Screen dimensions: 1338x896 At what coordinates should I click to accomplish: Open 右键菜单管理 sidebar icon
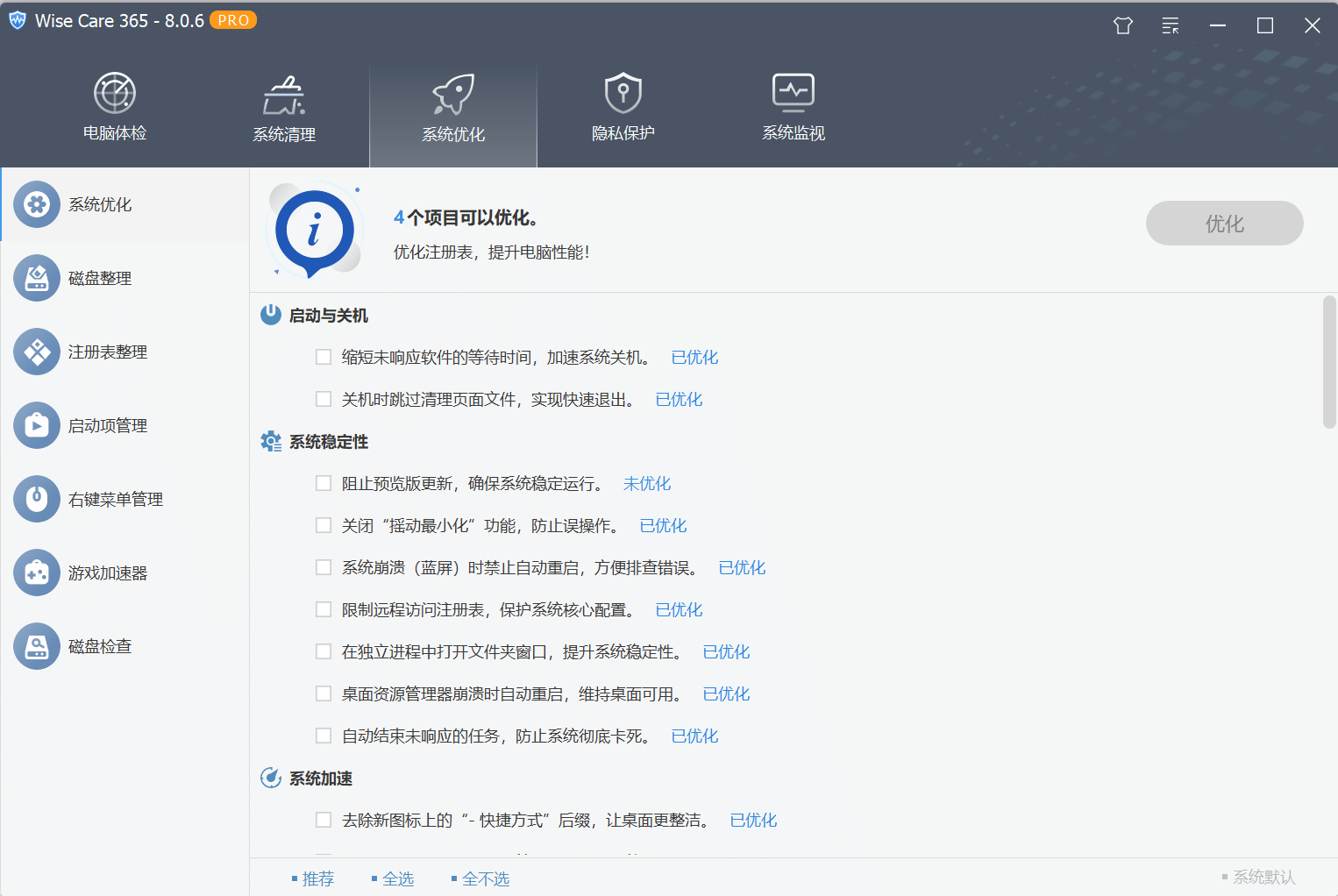[x=37, y=499]
